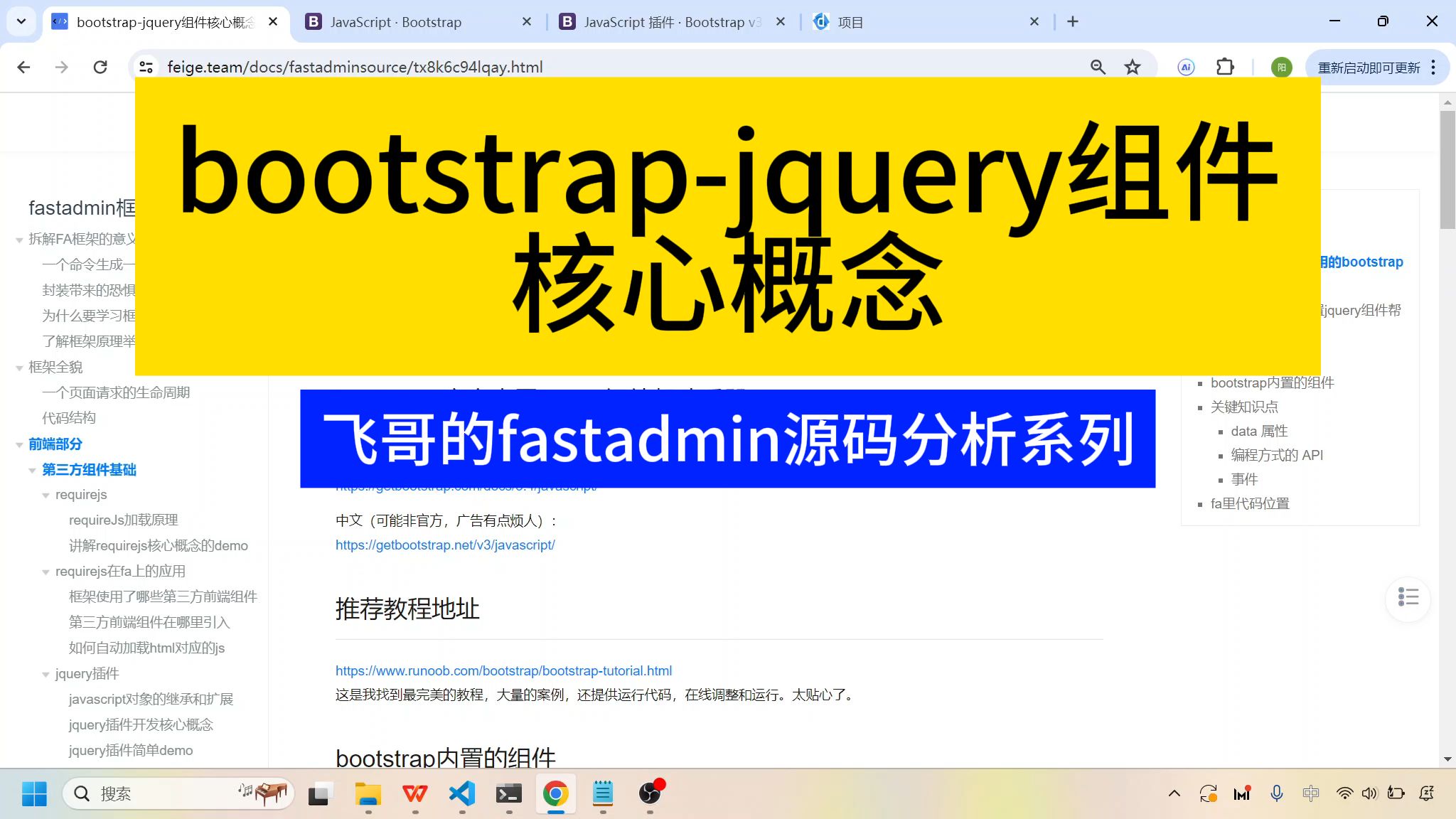Collapse the requirejs在fa上的应用 tree node
Viewport: 1456px width, 819px height.
(x=45, y=572)
